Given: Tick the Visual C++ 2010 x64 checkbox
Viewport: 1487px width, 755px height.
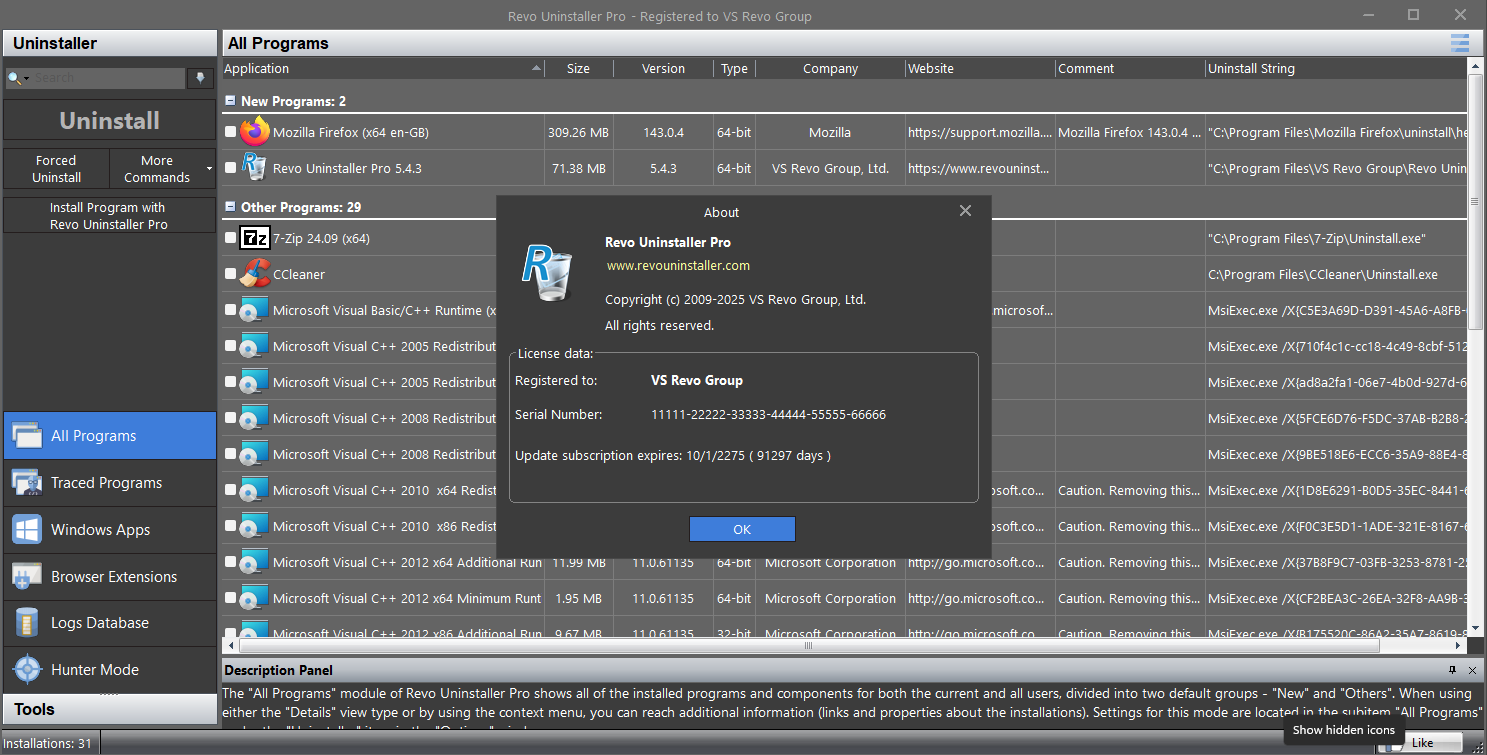Looking at the screenshot, I should click(x=231, y=490).
